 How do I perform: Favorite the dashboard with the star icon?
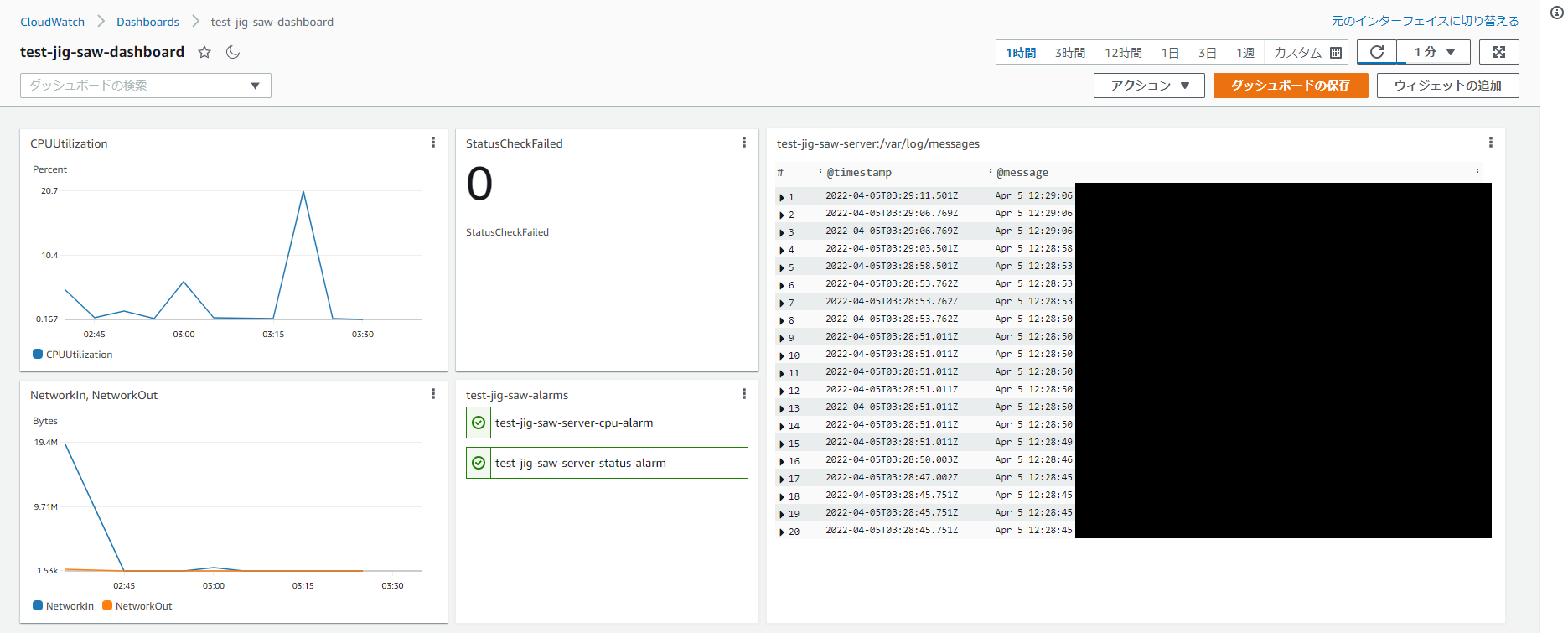point(204,52)
